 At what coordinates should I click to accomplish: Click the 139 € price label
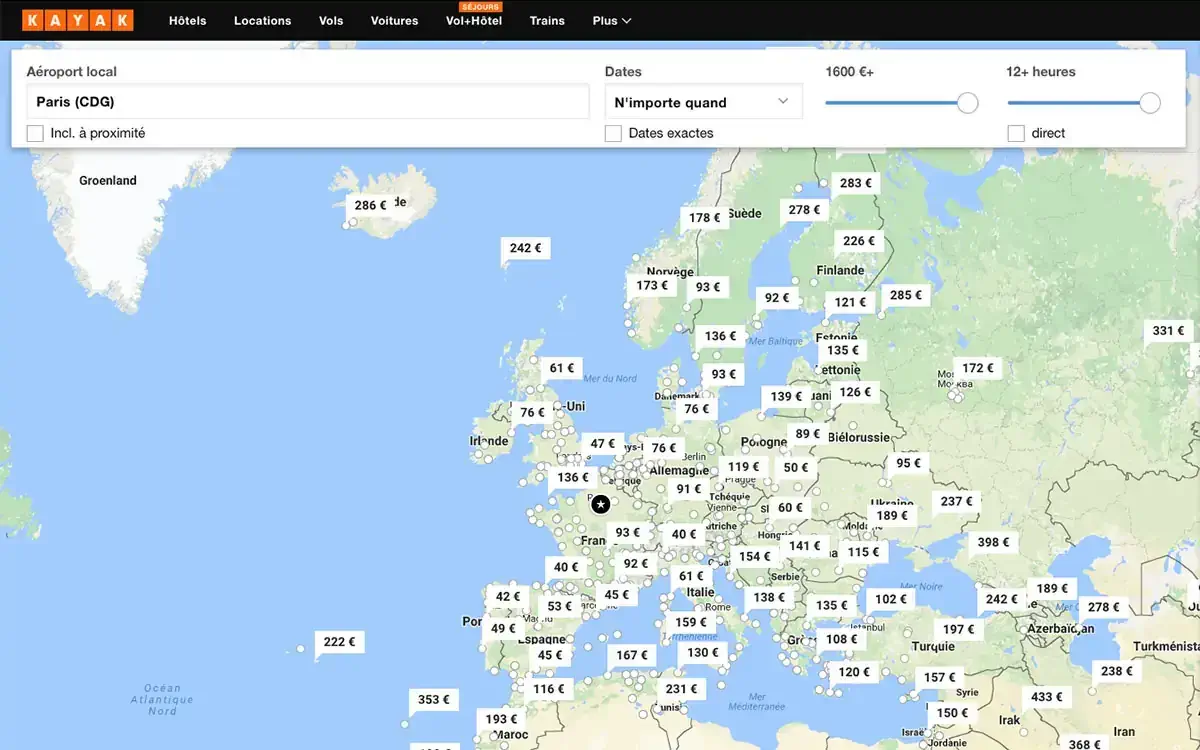tap(786, 396)
